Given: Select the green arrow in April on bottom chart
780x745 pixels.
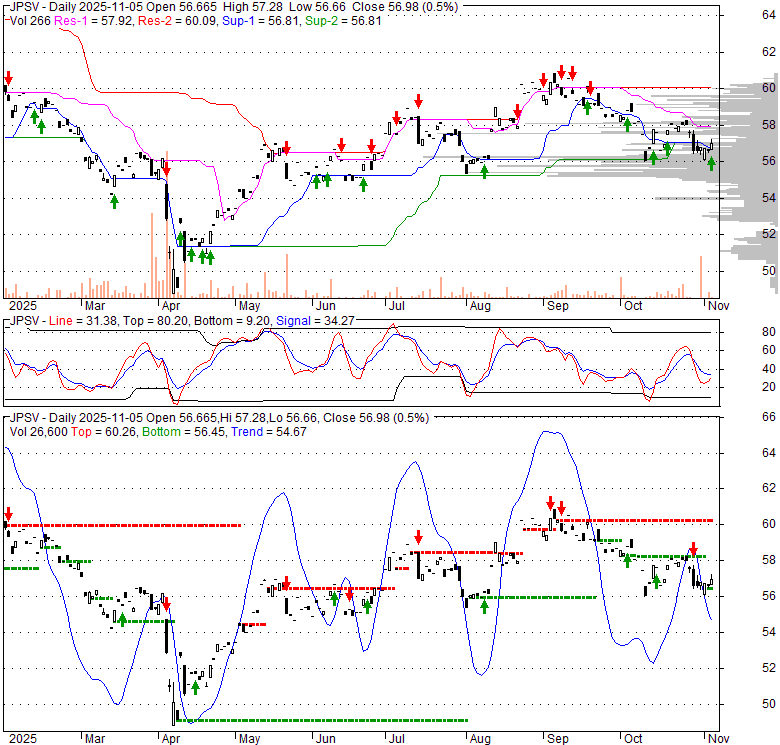Looking at the screenshot, I should click(196, 686).
